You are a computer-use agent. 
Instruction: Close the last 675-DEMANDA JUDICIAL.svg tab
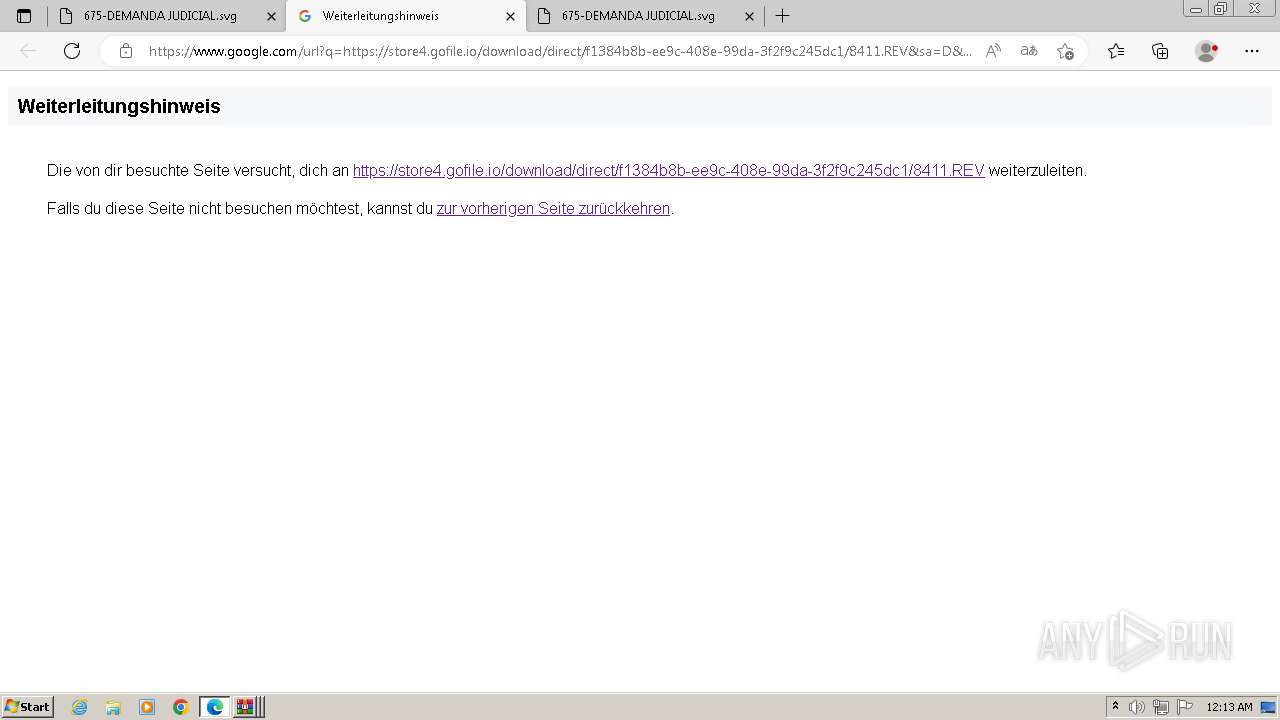[x=749, y=16]
